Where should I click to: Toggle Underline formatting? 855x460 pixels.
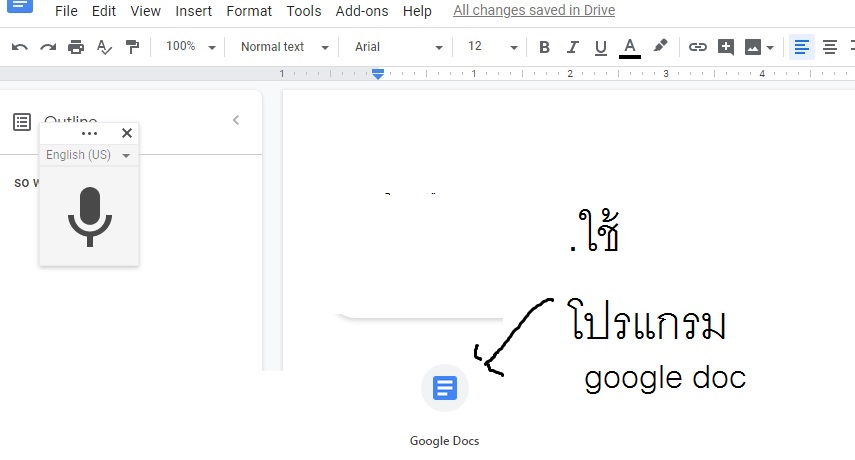click(x=601, y=47)
